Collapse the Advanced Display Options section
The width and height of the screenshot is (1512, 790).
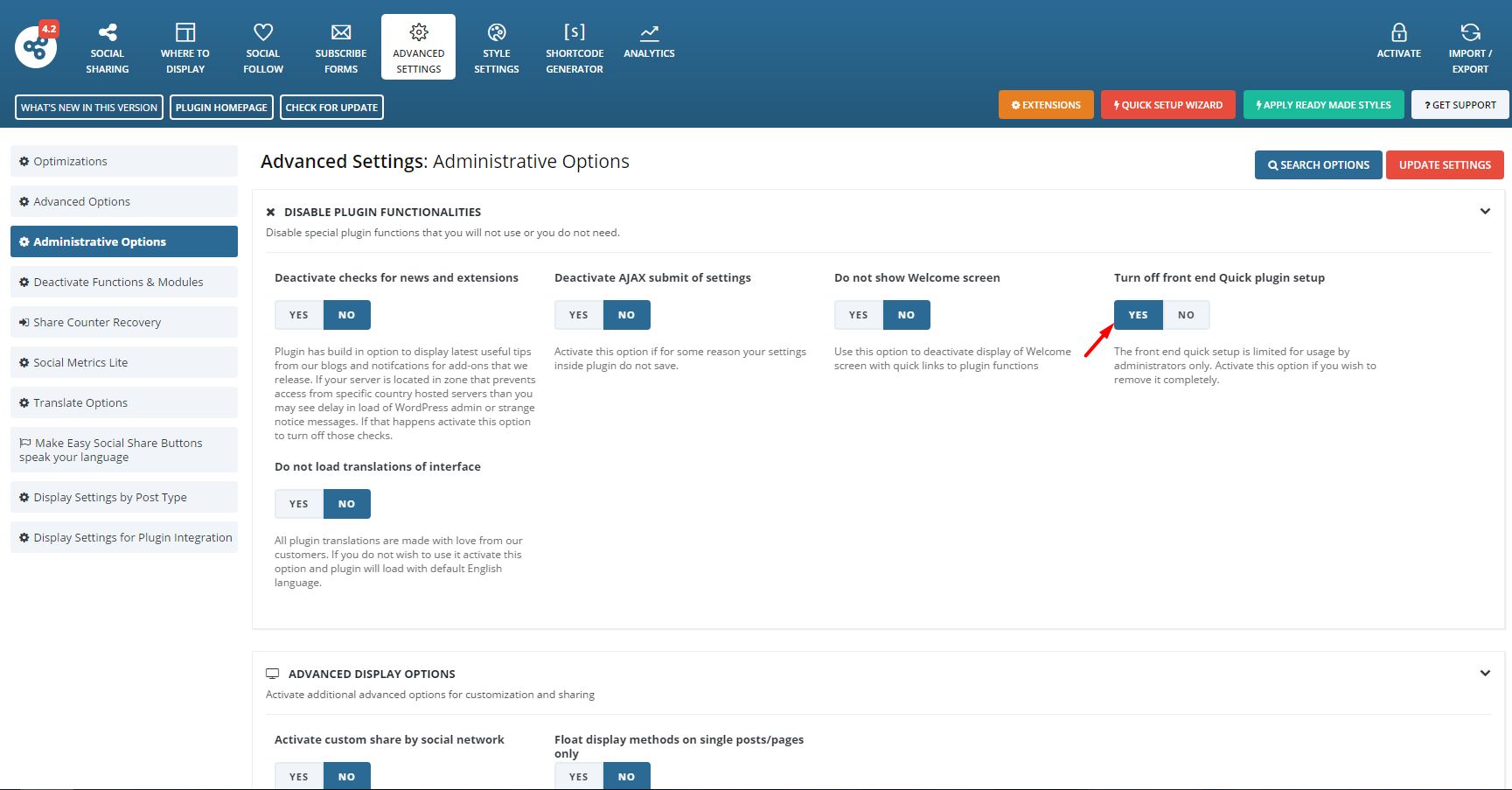tap(1485, 674)
